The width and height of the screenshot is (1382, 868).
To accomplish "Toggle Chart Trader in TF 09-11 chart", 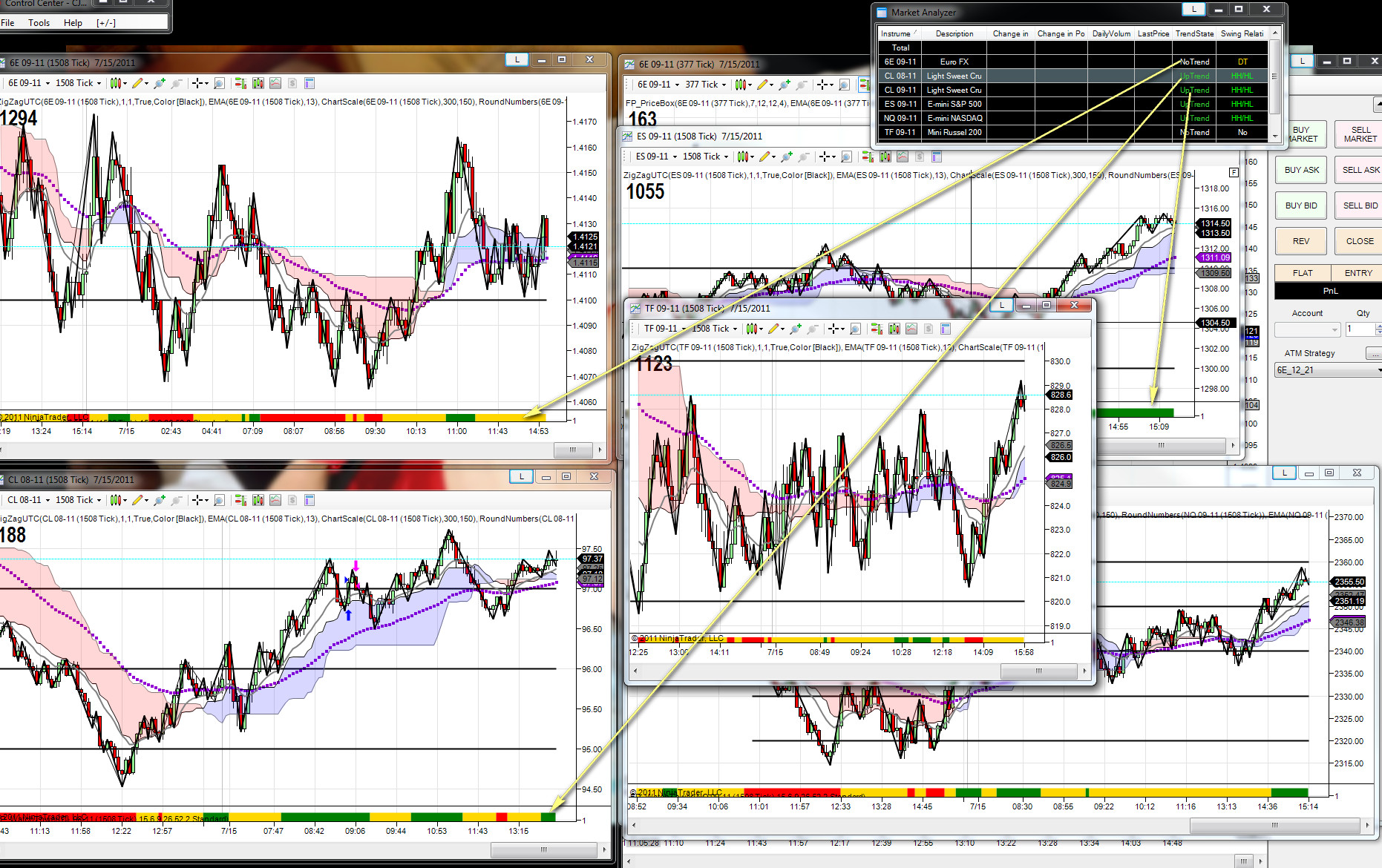I will (x=876, y=329).
